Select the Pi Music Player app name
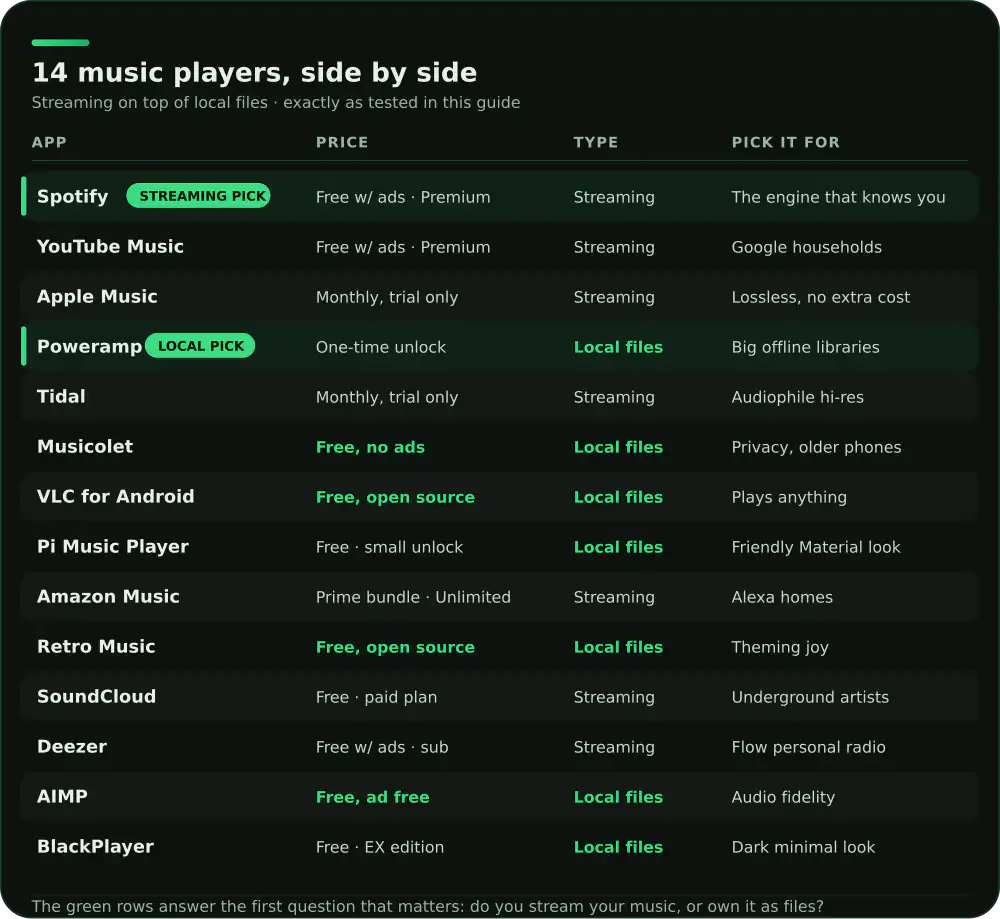Image resolution: width=1000 pixels, height=919 pixels. (113, 547)
